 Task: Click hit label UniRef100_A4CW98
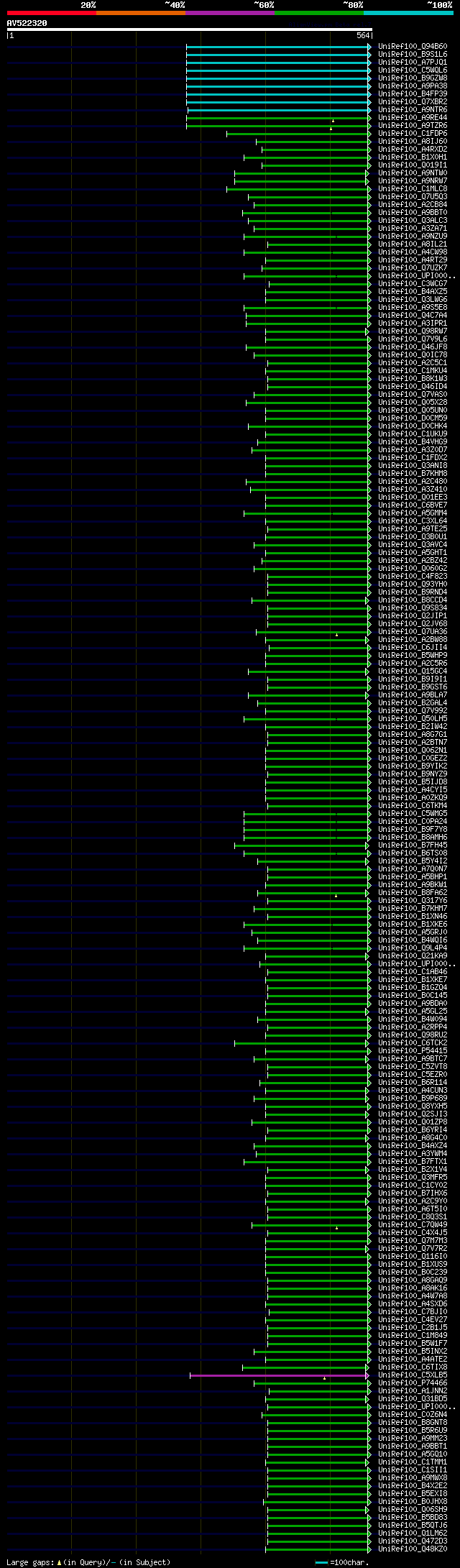[x=413, y=252]
